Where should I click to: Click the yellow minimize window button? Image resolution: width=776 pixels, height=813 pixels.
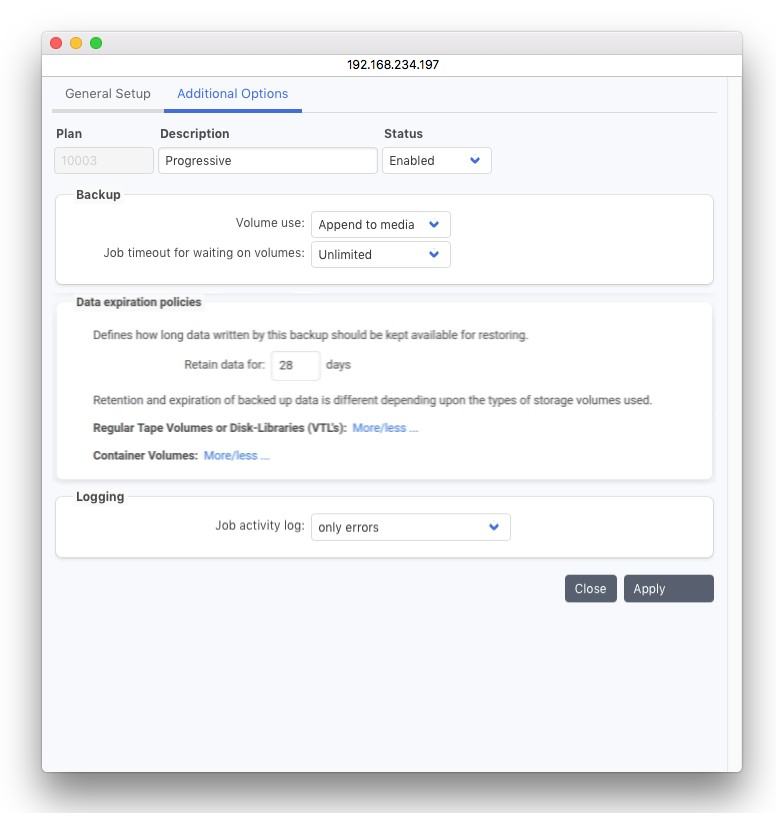click(76, 43)
